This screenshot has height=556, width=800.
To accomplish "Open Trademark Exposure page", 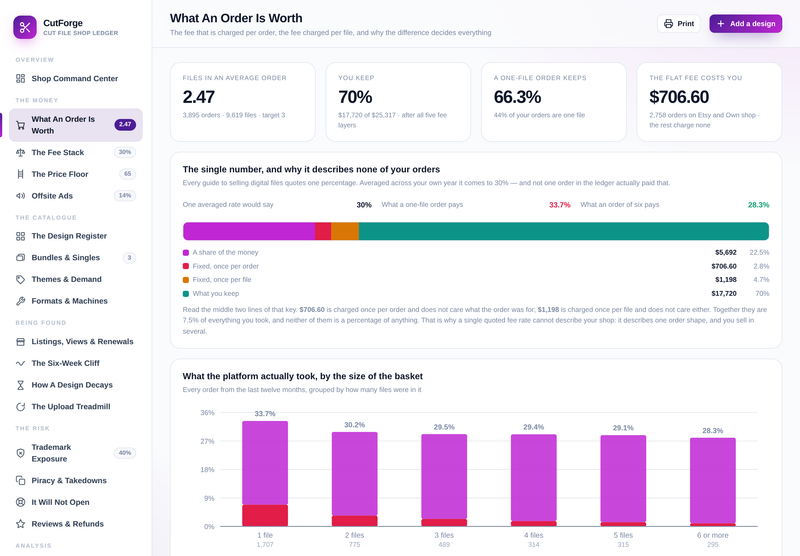I will [76, 453].
